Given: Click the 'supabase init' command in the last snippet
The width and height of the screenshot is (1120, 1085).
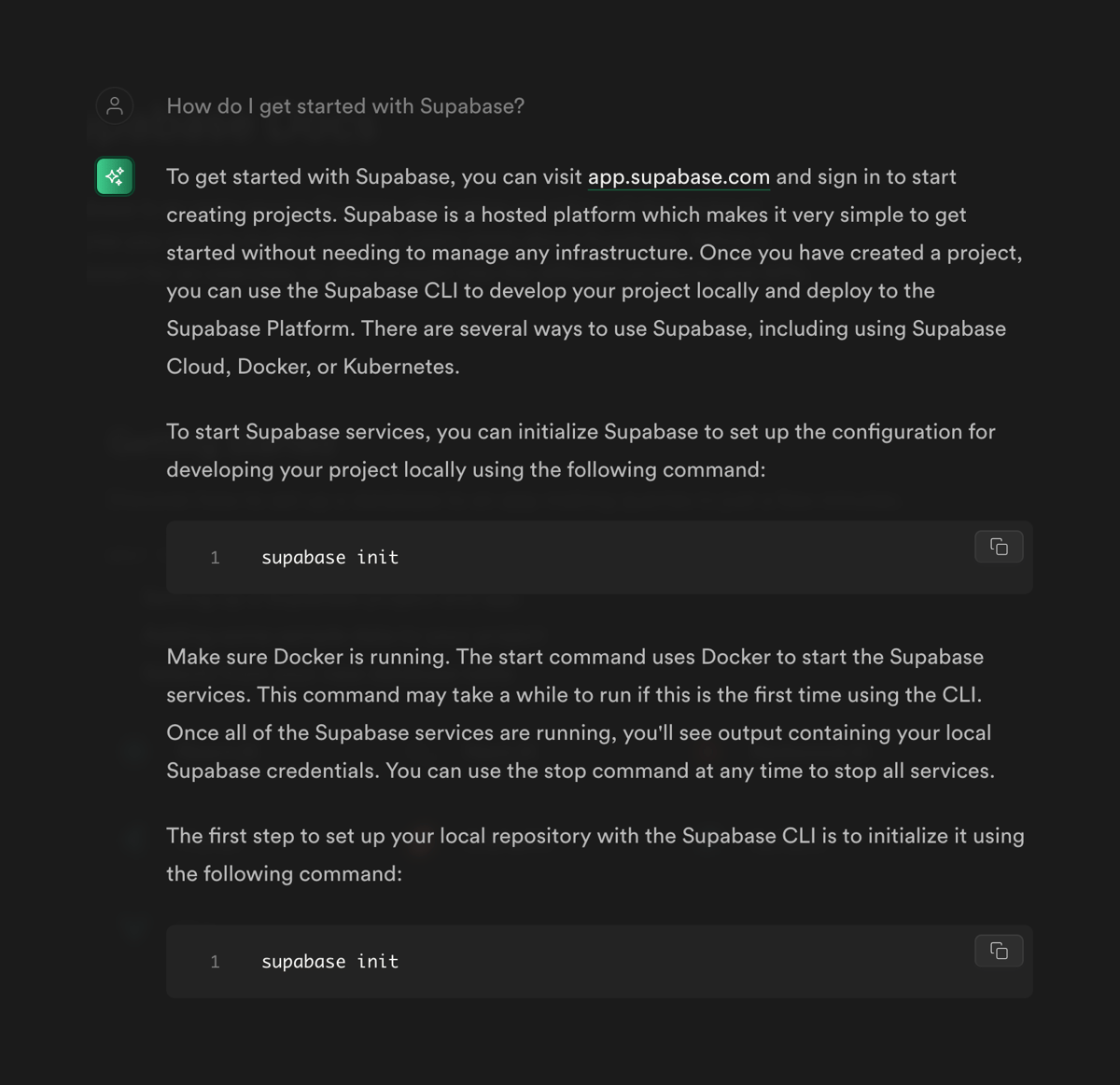Looking at the screenshot, I should click(329, 961).
